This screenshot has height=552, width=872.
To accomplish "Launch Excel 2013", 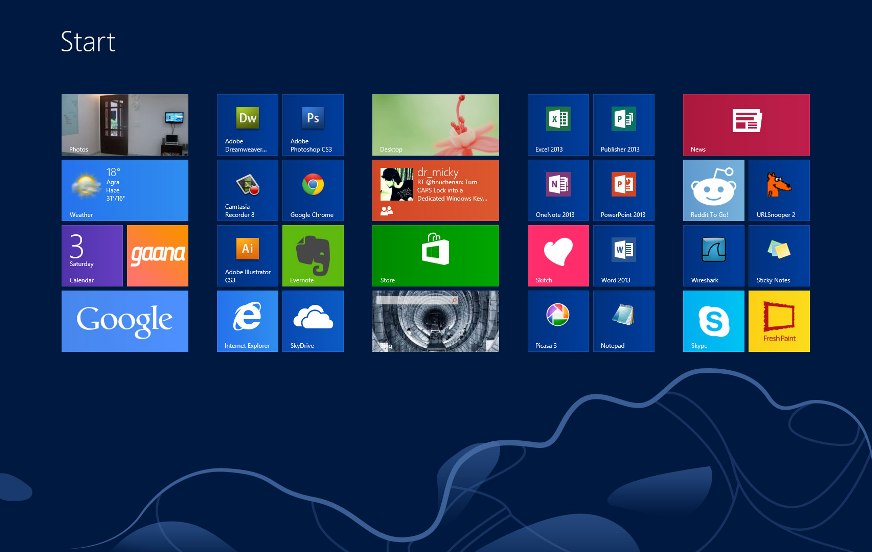I will click(558, 125).
